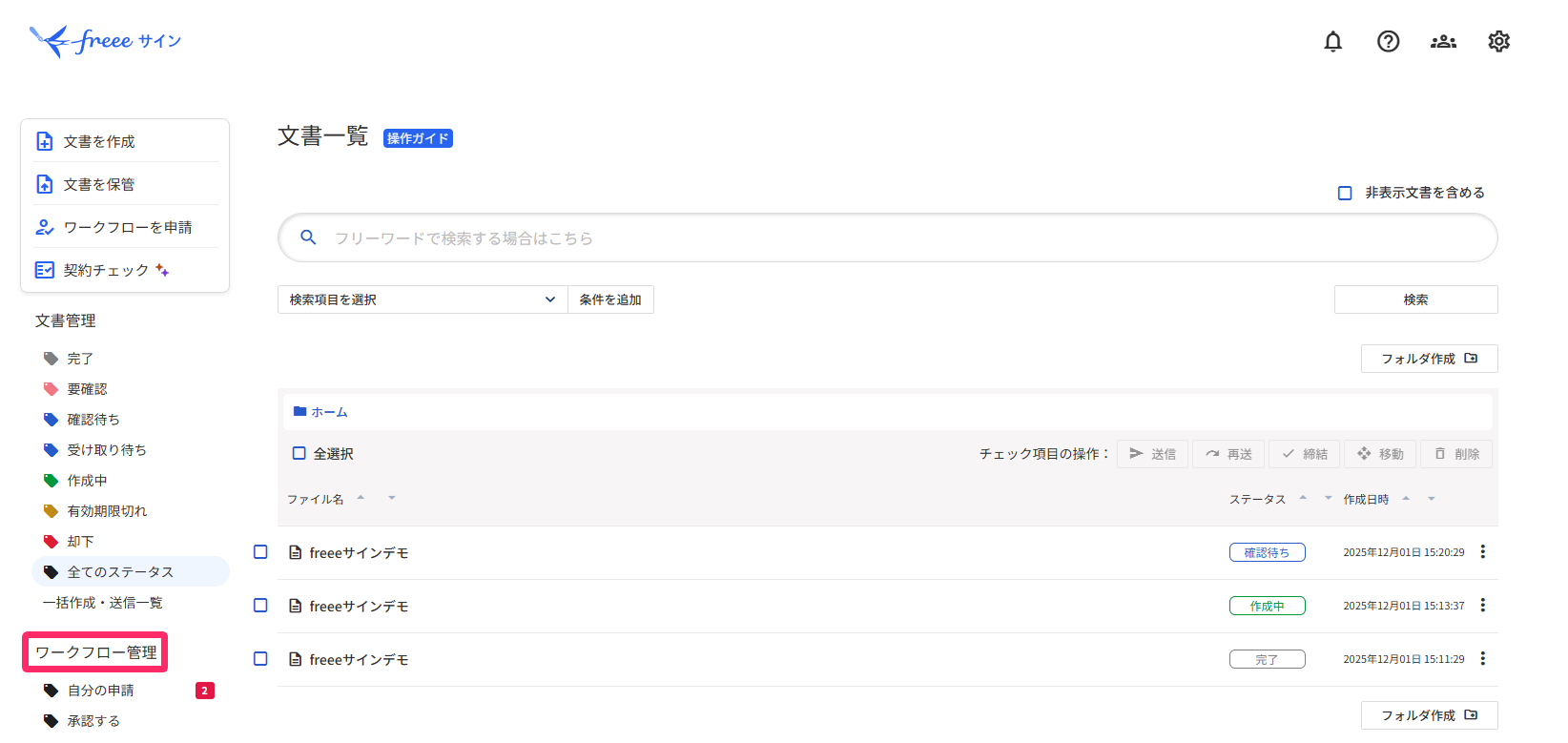Click the ホーム breadcrumb link
Viewport: 1568px width, 743px height.
click(x=329, y=412)
